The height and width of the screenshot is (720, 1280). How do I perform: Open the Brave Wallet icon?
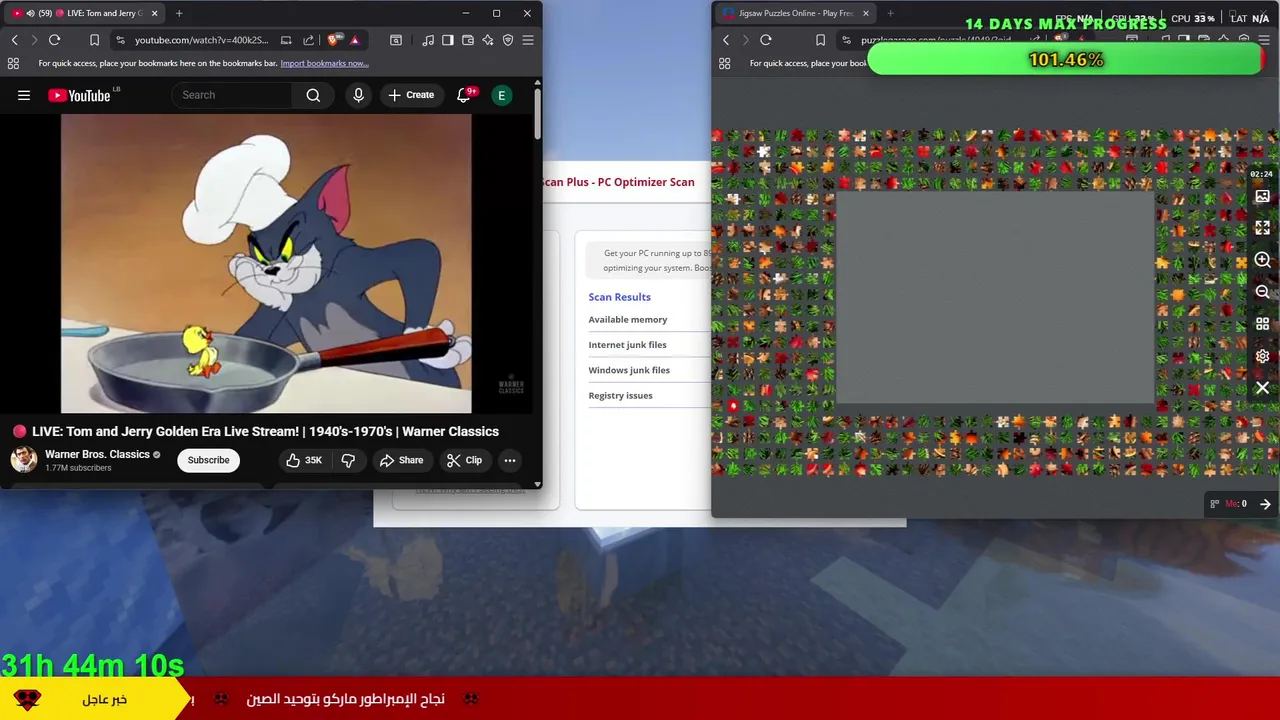(x=468, y=40)
